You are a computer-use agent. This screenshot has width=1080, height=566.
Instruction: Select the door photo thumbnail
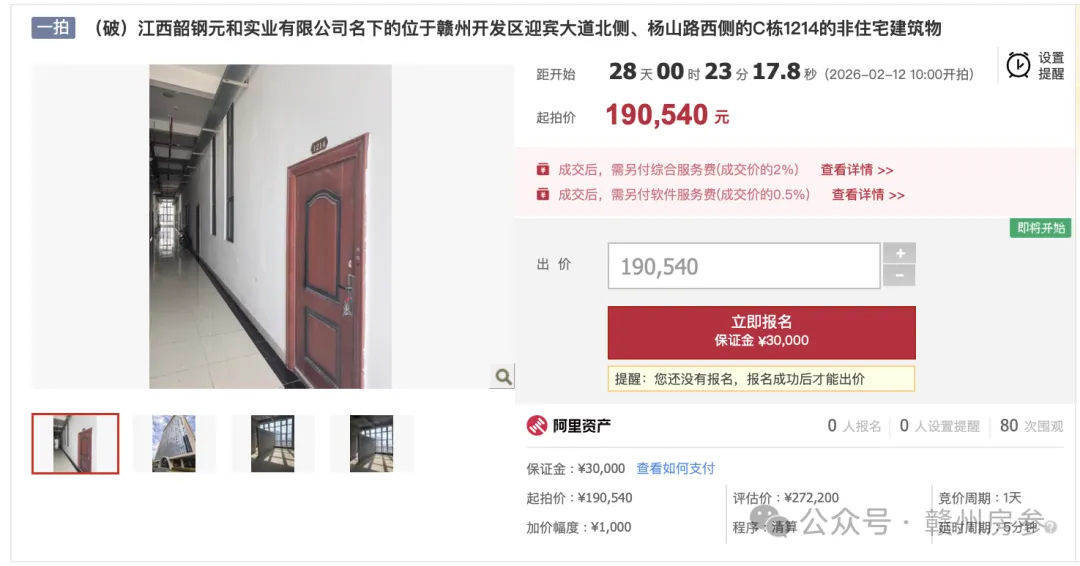75,443
